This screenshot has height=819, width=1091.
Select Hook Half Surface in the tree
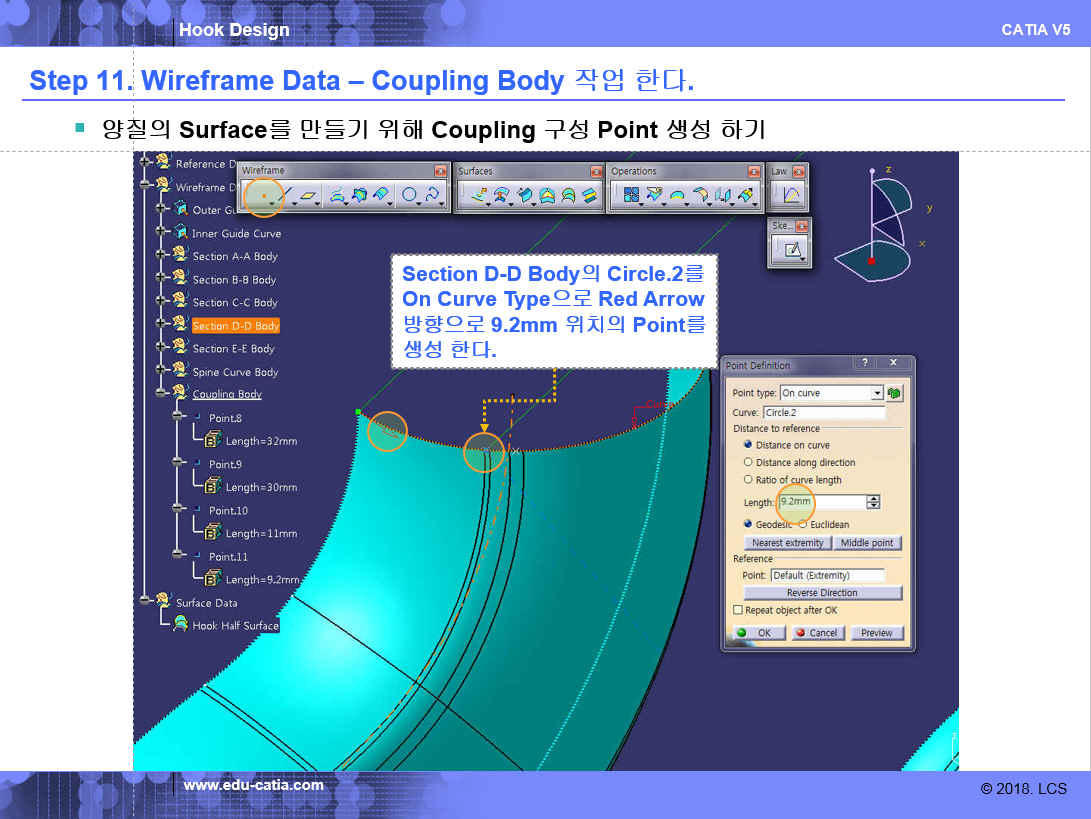[235, 626]
